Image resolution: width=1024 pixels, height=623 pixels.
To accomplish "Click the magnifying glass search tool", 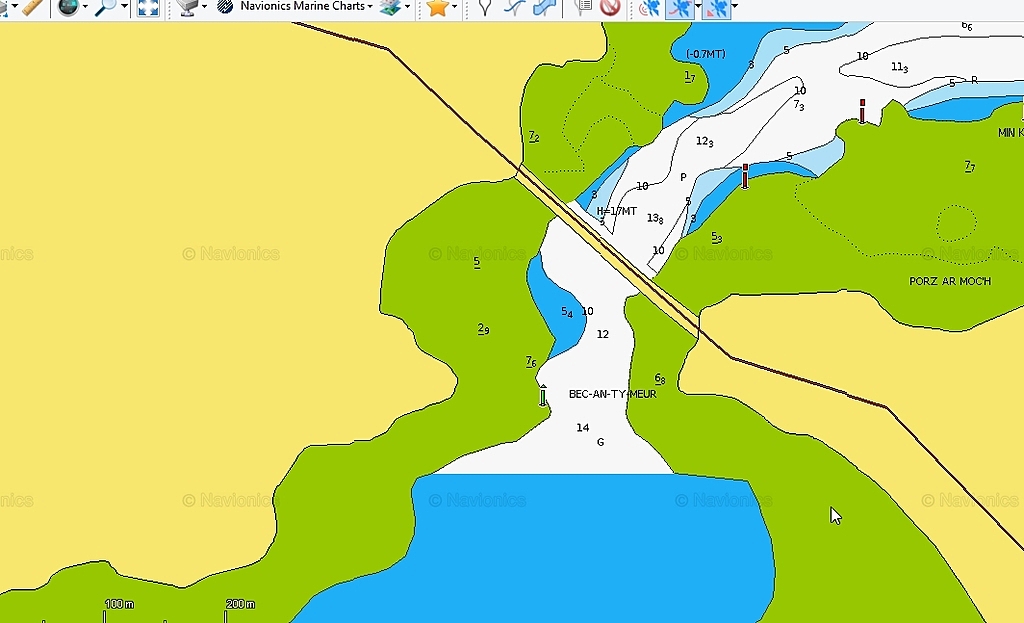I will (106, 7).
